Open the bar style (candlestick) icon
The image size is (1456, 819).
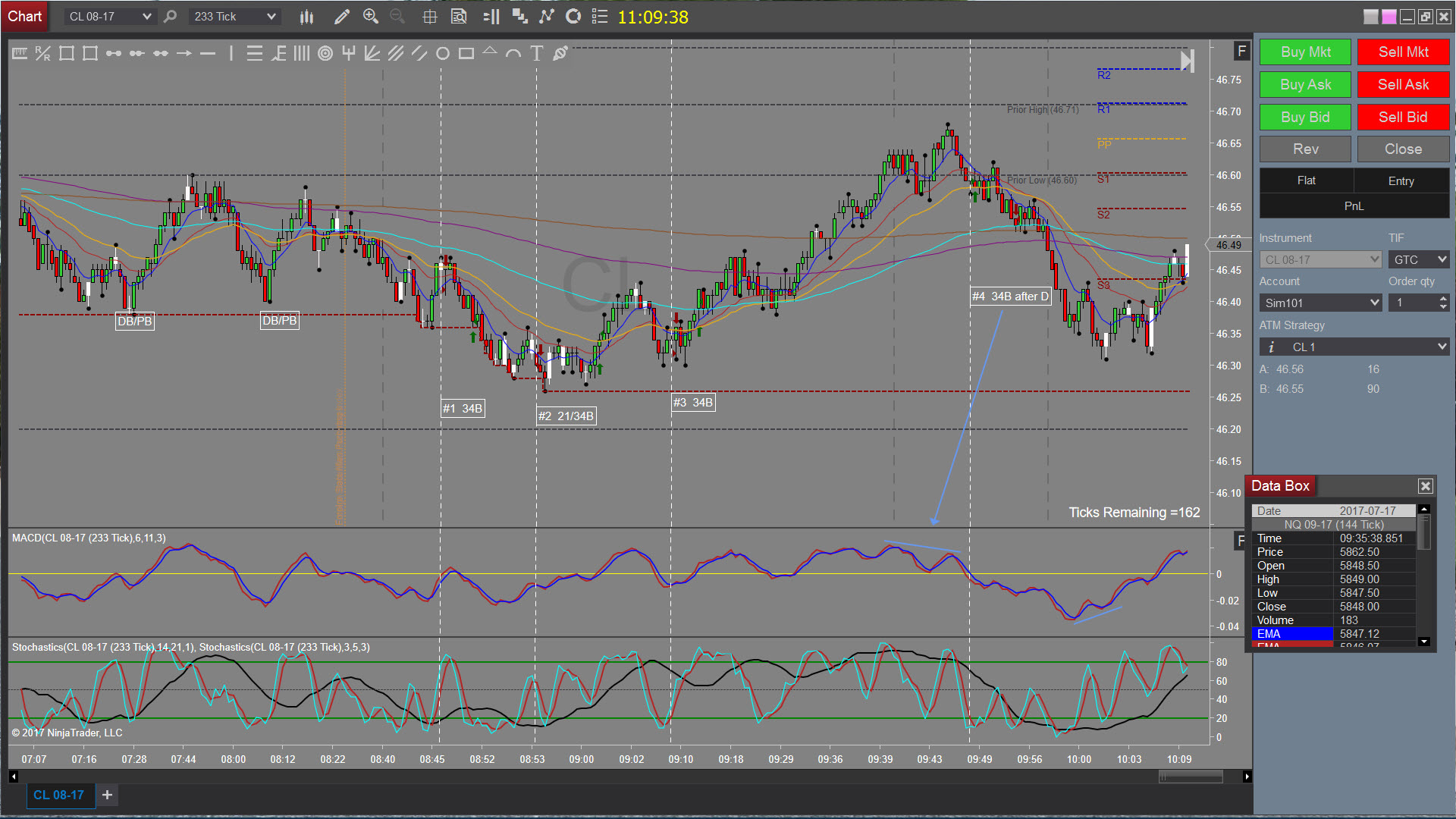click(306, 17)
